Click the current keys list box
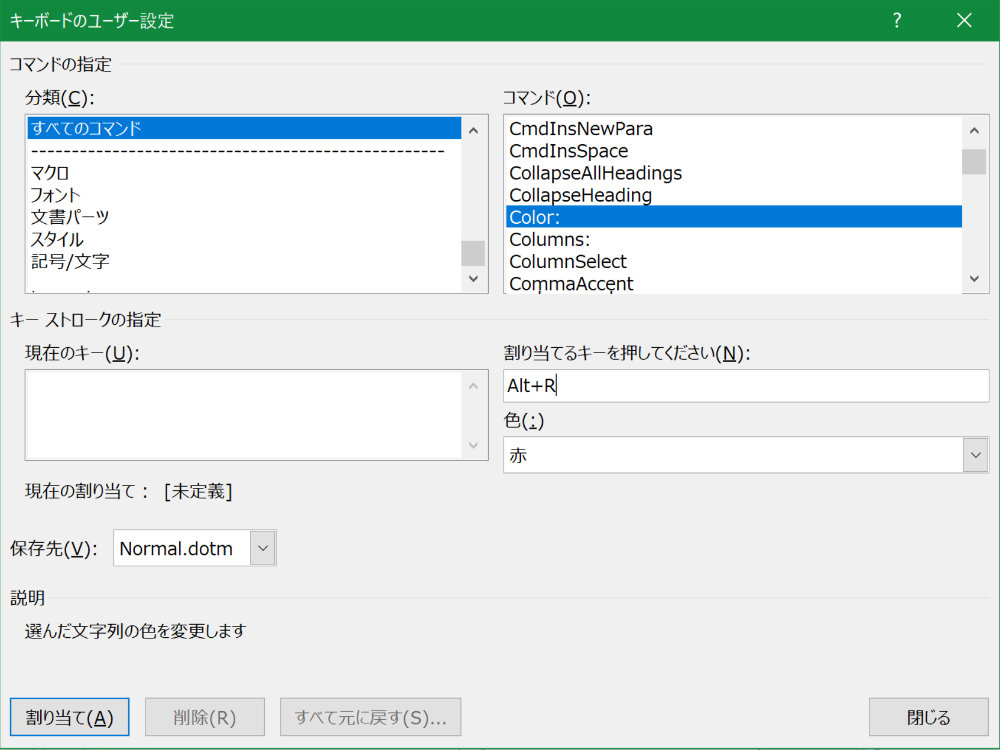The height and width of the screenshot is (750, 1000). [x=256, y=415]
